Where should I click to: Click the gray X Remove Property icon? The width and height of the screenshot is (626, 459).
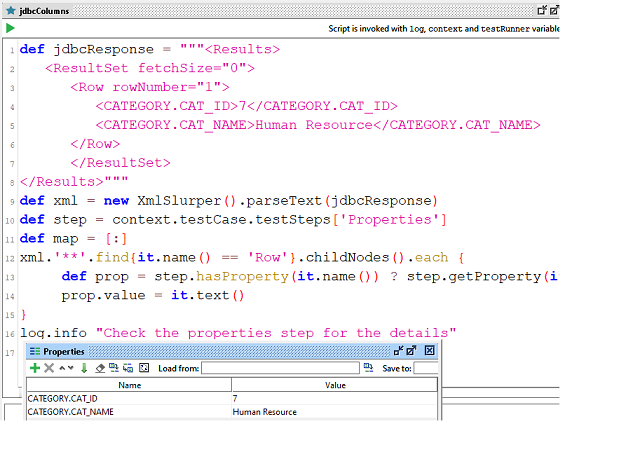click(48, 368)
